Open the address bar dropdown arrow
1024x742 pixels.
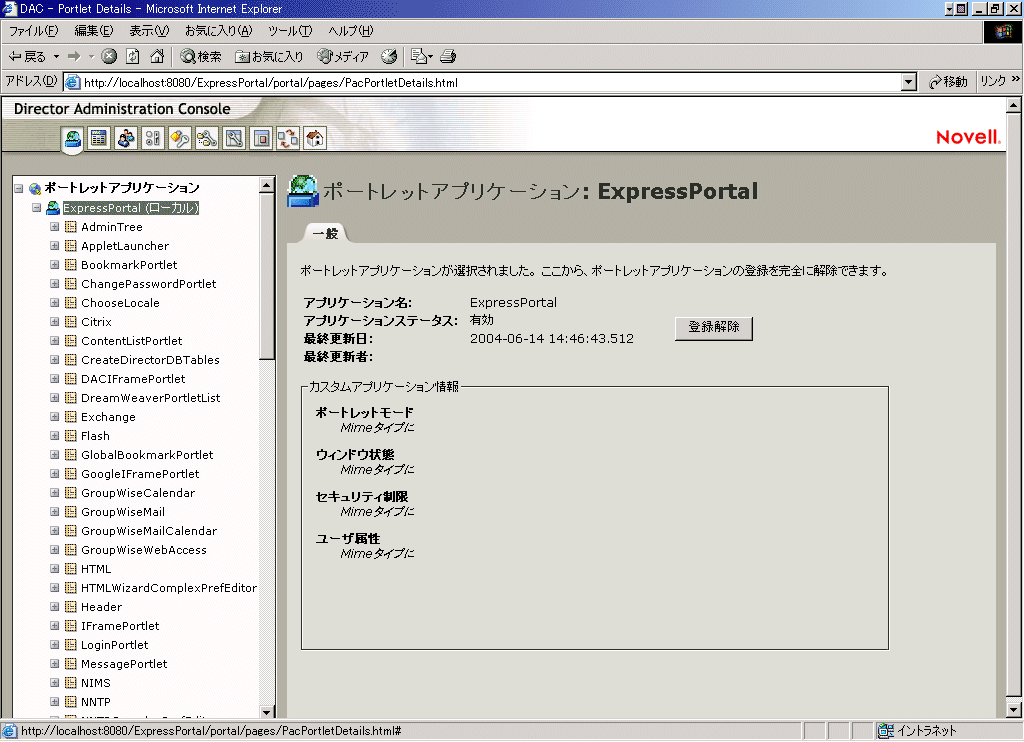(908, 82)
